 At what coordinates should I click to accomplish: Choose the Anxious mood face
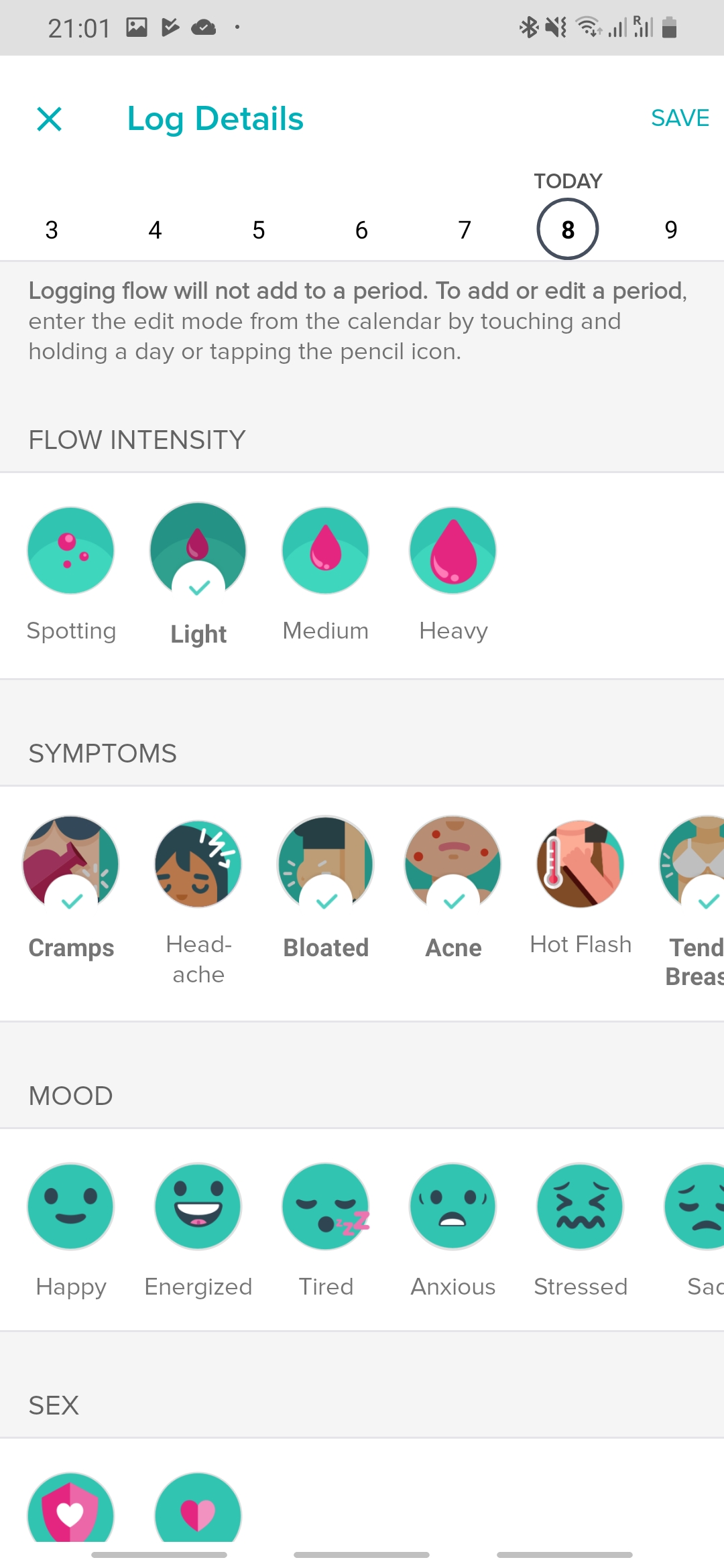452,1206
